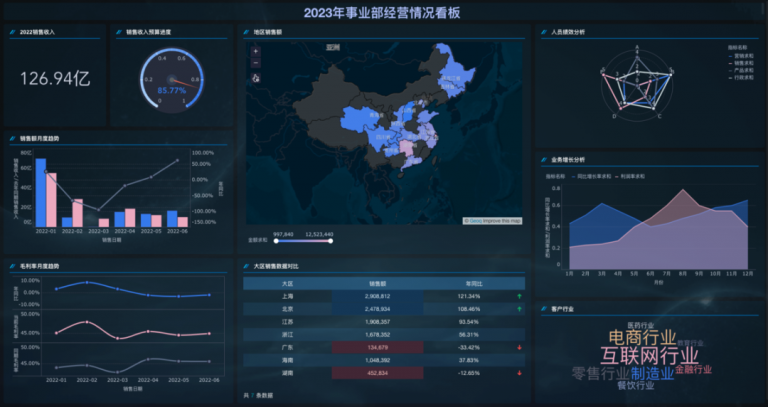
Task: Toggle the 利润率求和 legend in growth chart
Action: pyautogui.click(x=630, y=176)
